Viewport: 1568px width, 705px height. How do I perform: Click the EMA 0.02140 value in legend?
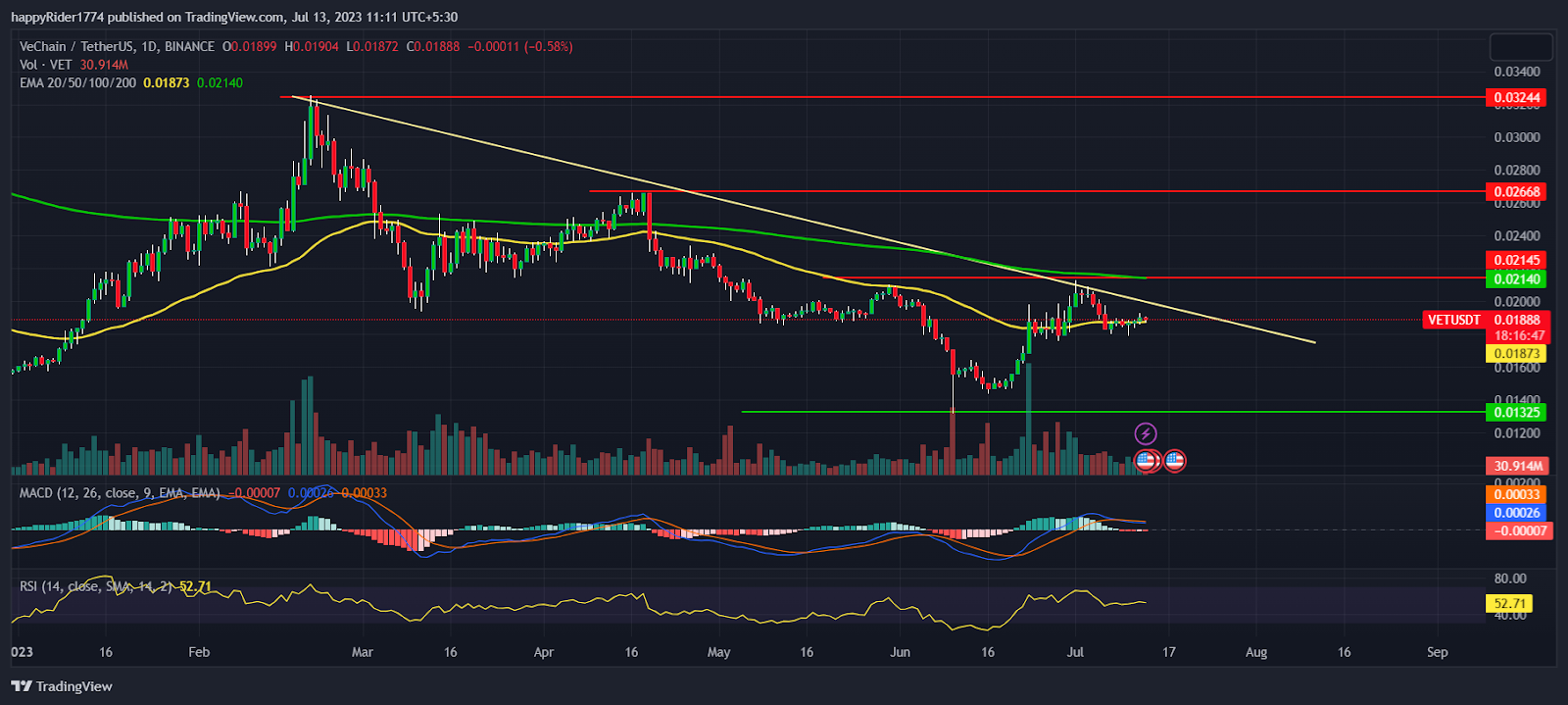point(220,82)
